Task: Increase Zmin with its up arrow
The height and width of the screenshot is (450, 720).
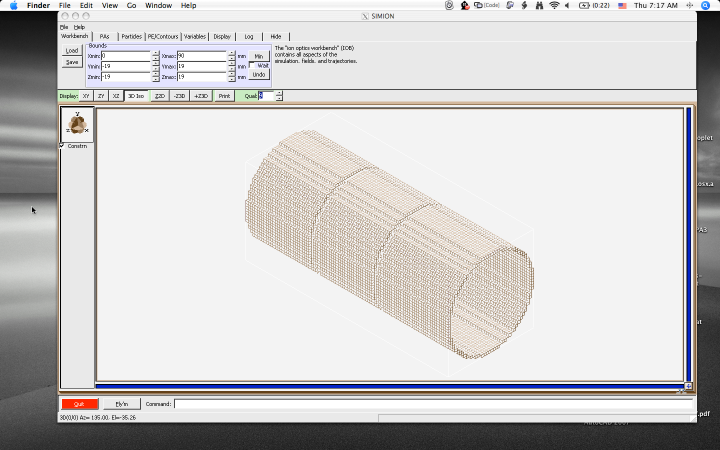Action: coord(156,74)
